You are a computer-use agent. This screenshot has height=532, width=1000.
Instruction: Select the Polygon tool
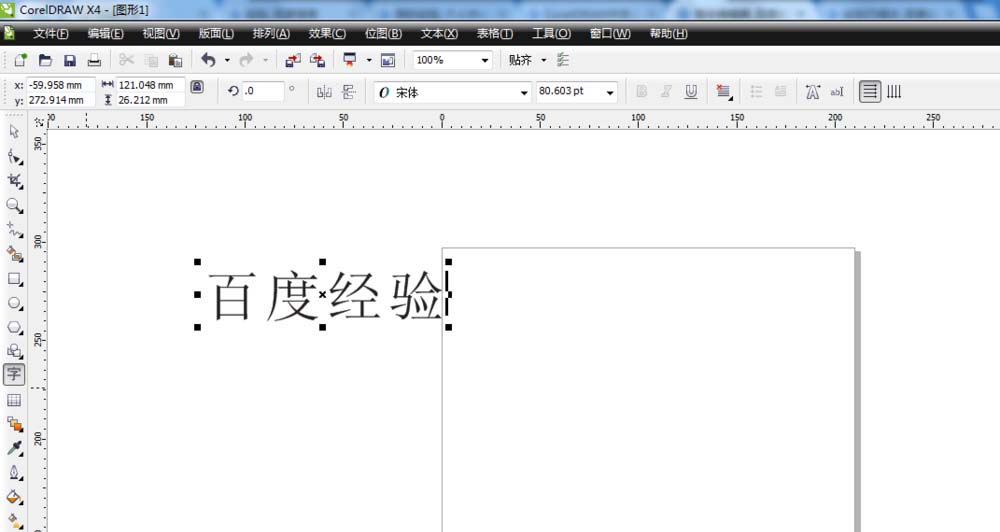coord(14,328)
